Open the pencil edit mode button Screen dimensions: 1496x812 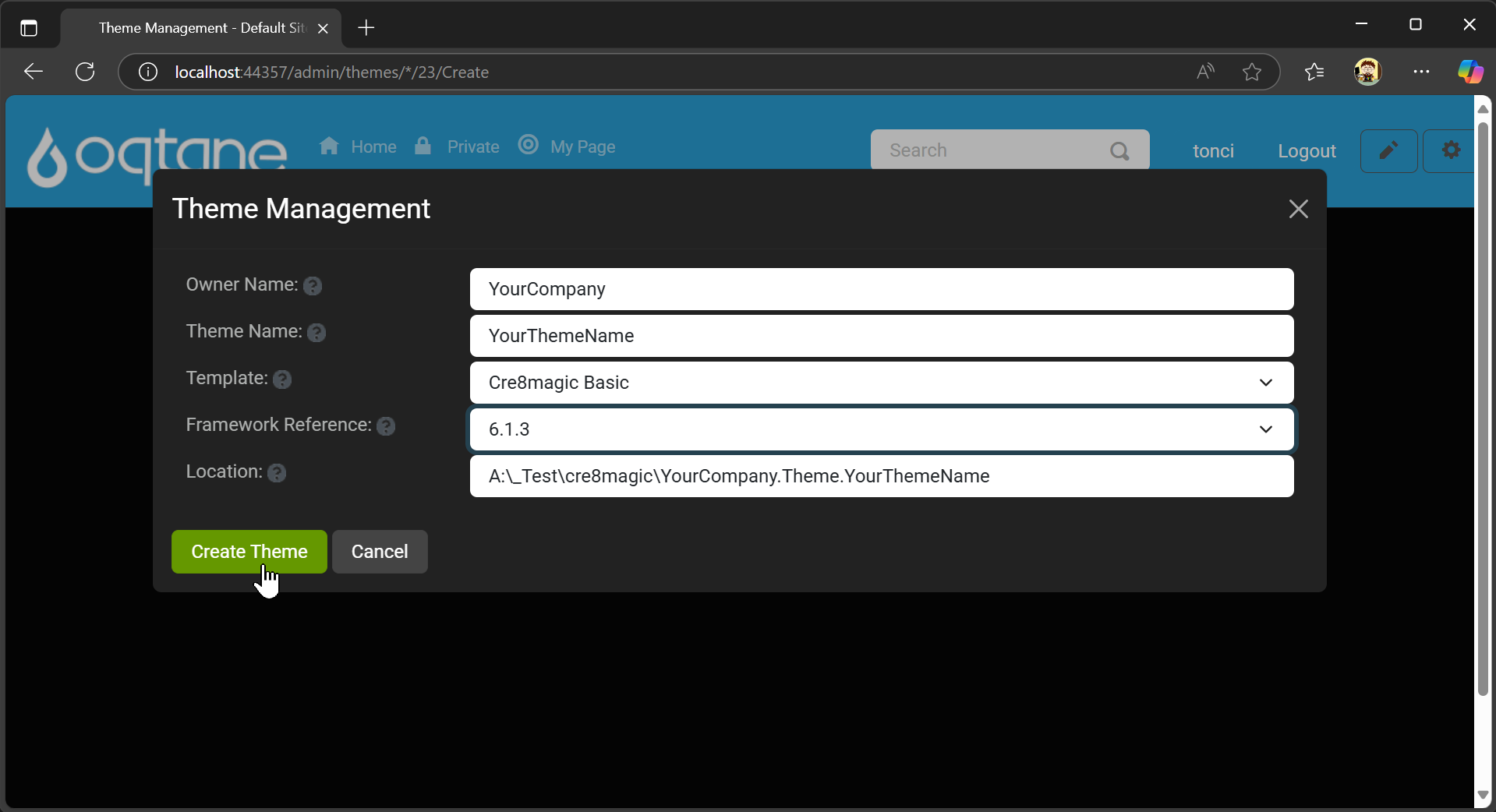click(x=1388, y=150)
